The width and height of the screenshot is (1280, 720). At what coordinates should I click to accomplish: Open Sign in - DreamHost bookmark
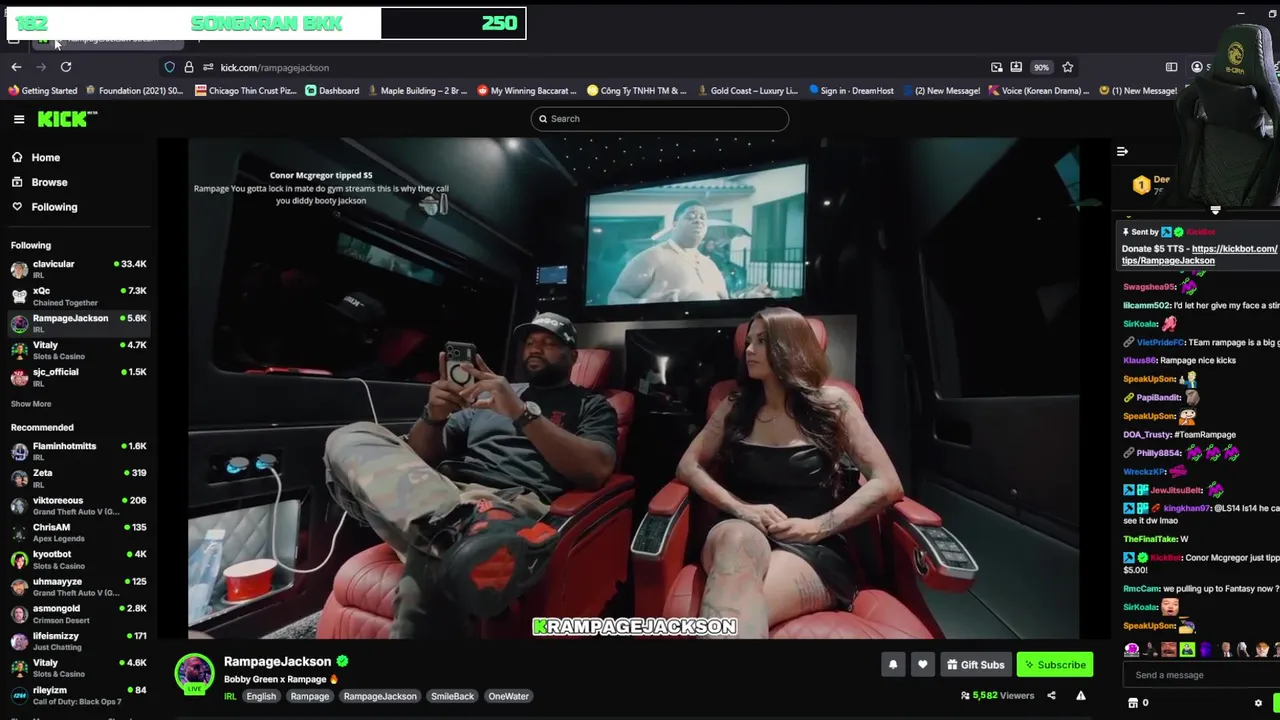(x=851, y=90)
